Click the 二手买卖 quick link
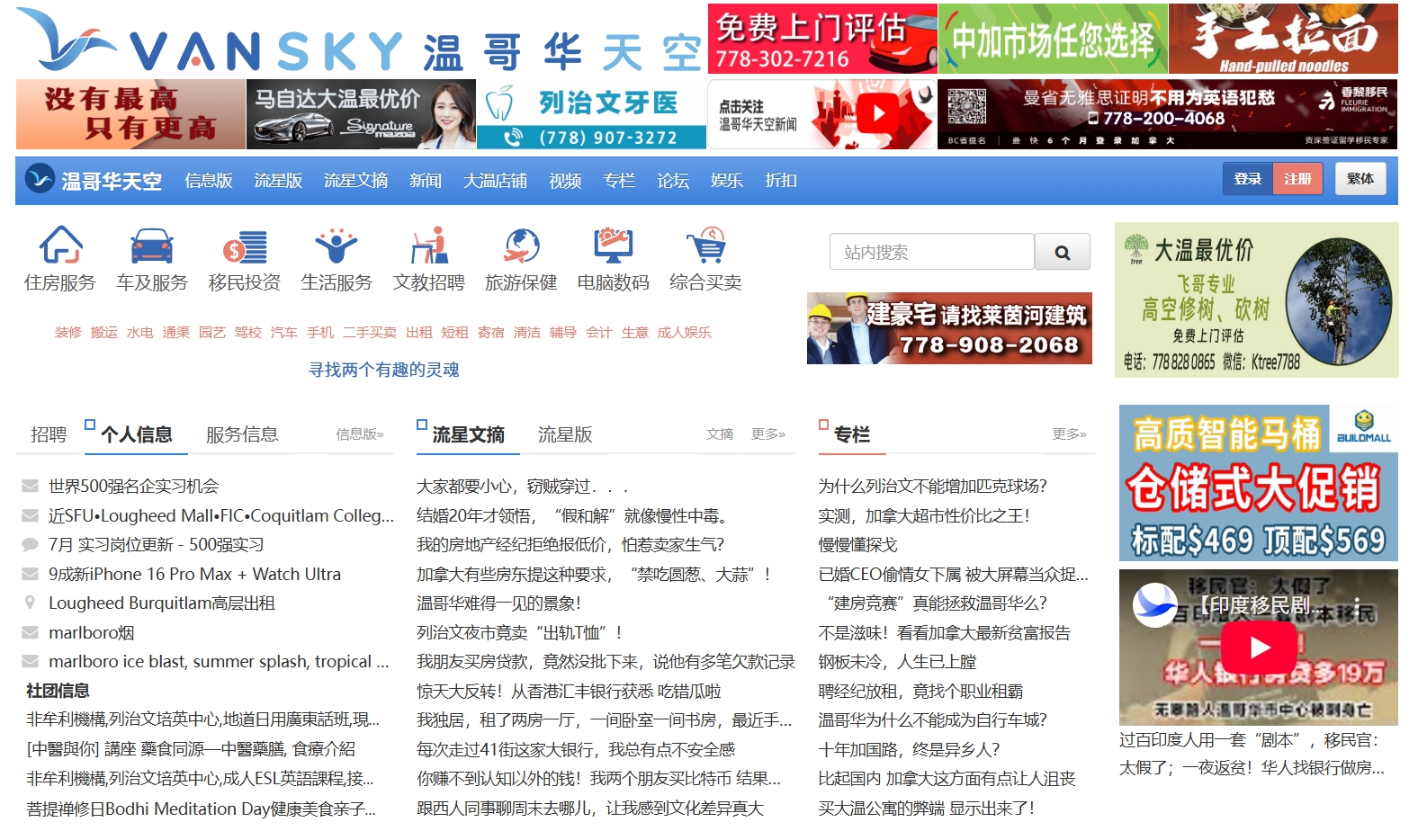Image resolution: width=1409 pixels, height=840 pixels. coord(370,333)
